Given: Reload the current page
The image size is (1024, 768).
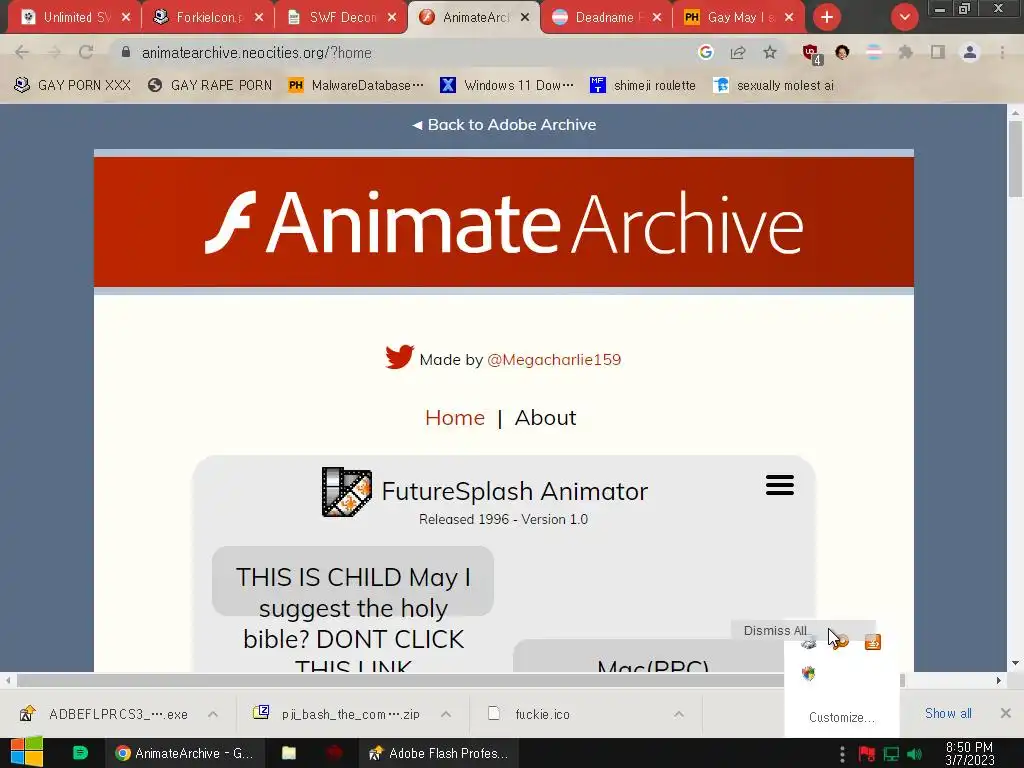Looking at the screenshot, I should click(86, 52).
